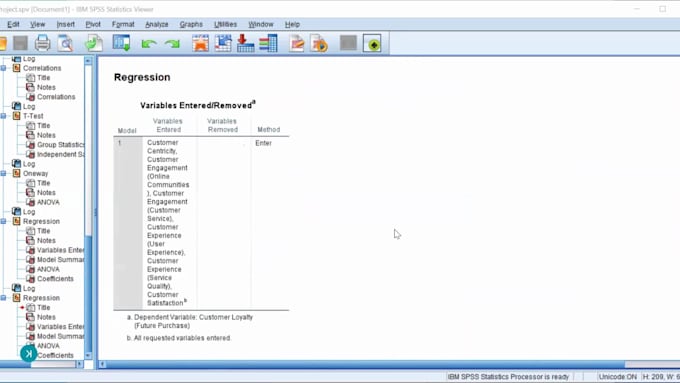Screen dimensions: 680x383
Task: Collapse the Correlations outline branch
Action: (x=3, y=68)
